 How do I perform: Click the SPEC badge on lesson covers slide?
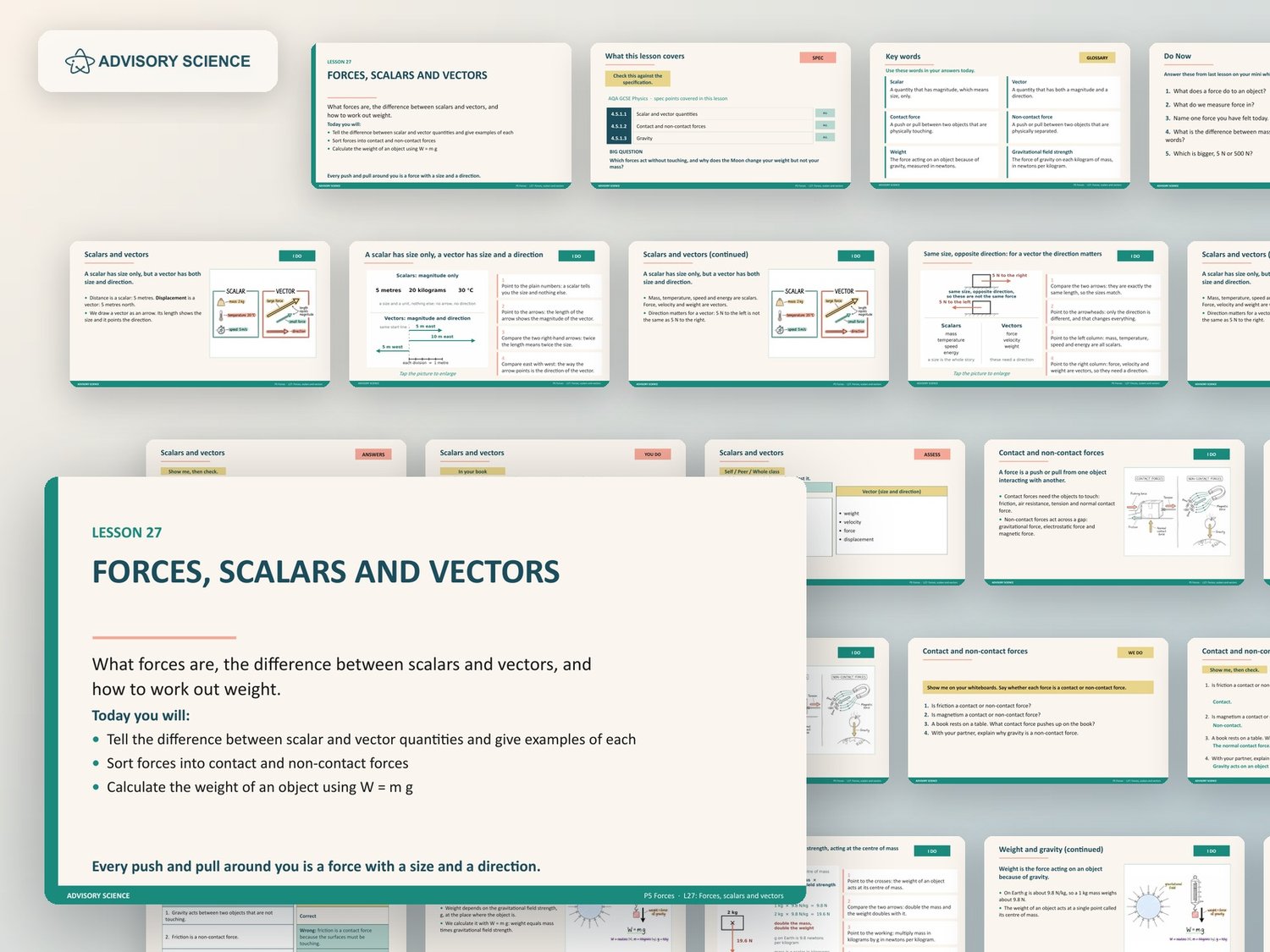click(818, 58)
